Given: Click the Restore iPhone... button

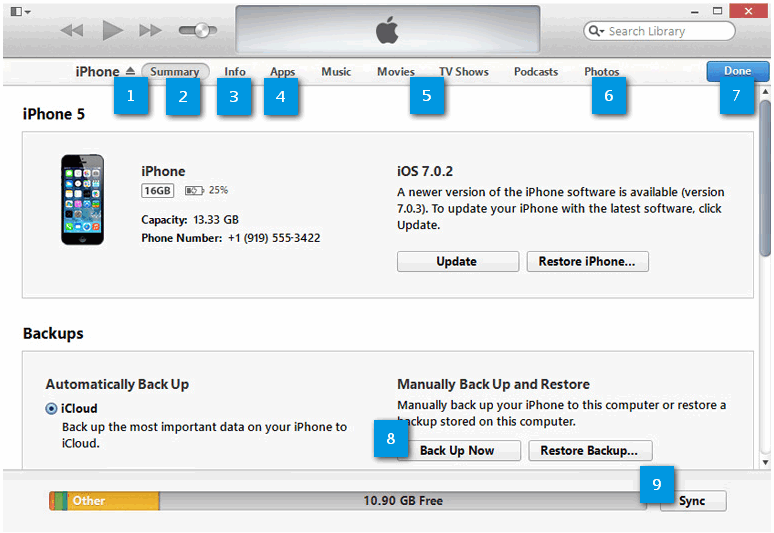Looking at the screenshot, I should [587, 261].
